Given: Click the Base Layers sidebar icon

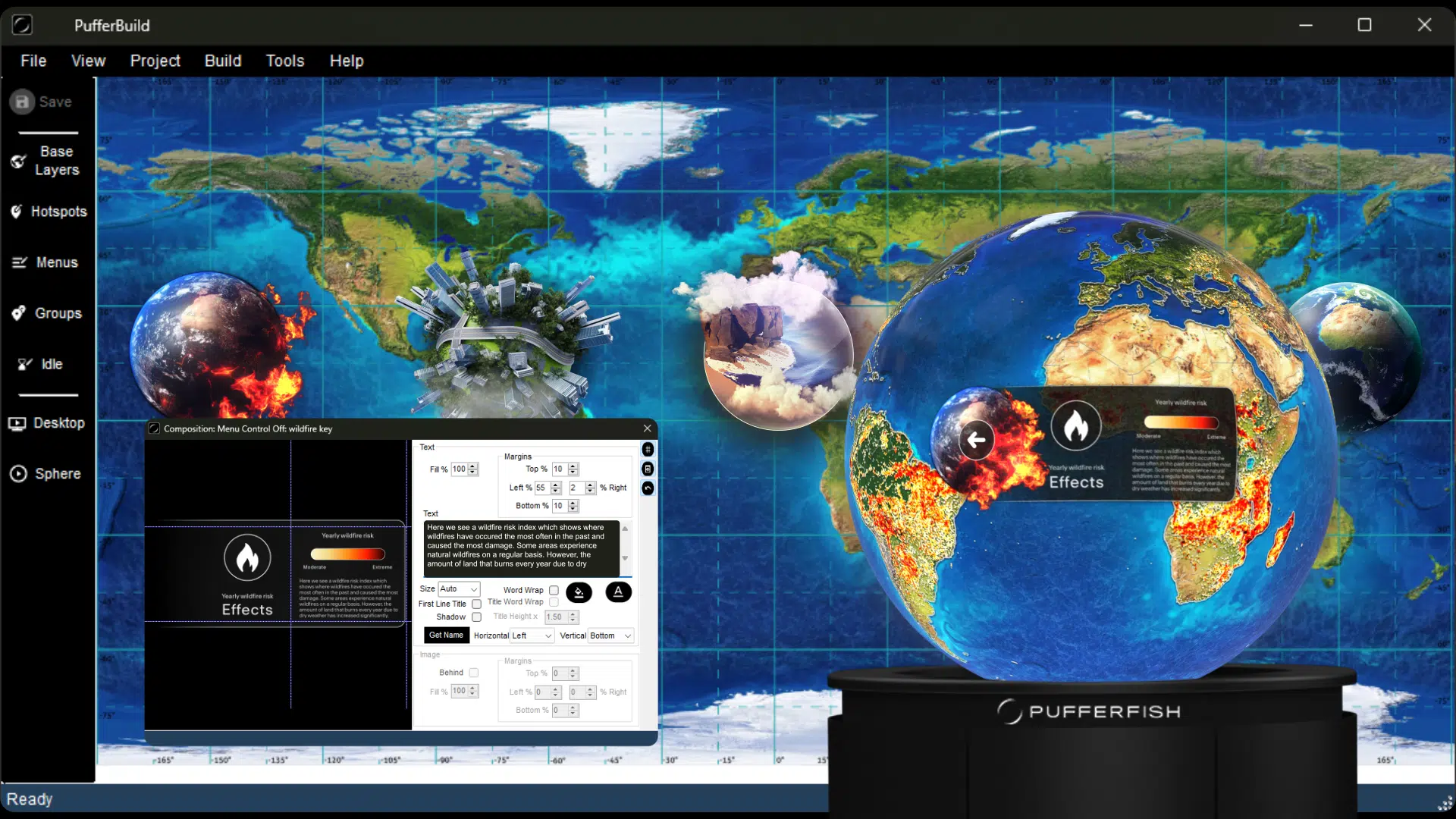Looking at the screenshot, I should coord(18,161).
